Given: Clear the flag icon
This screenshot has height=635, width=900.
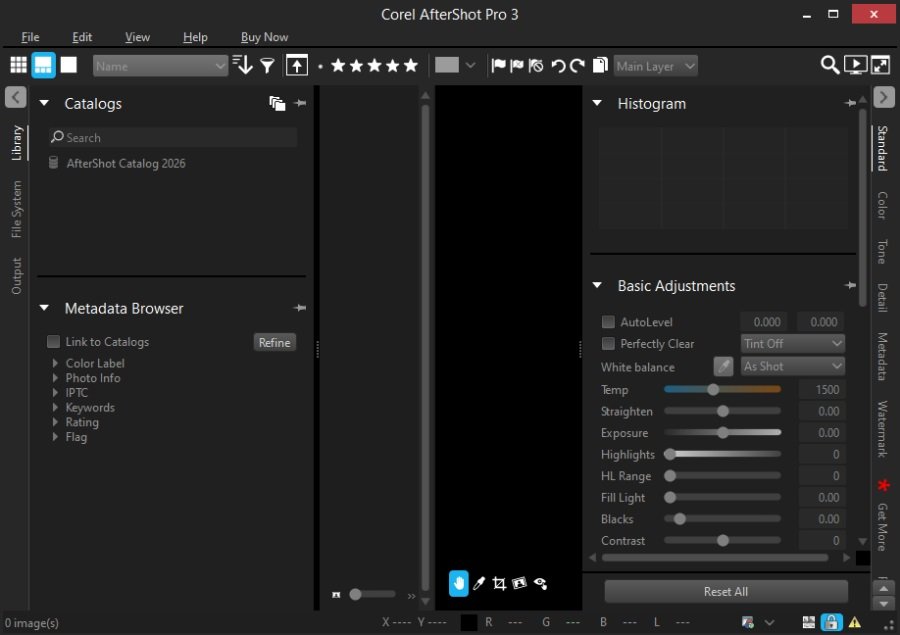Looking at the screenshot, I should tap(536, 65).
